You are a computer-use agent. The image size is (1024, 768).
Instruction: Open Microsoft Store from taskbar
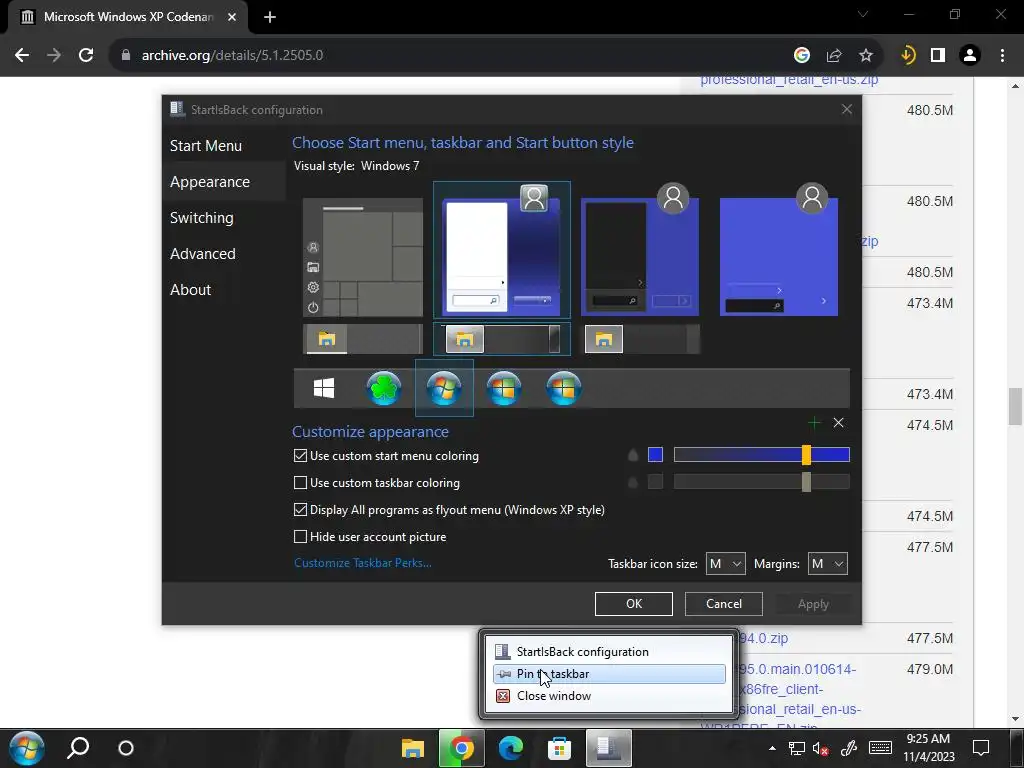coord(560,748)
